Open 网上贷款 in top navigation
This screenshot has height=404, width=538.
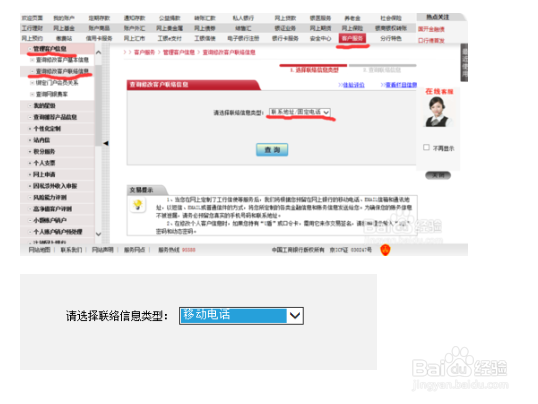point(285,18)
